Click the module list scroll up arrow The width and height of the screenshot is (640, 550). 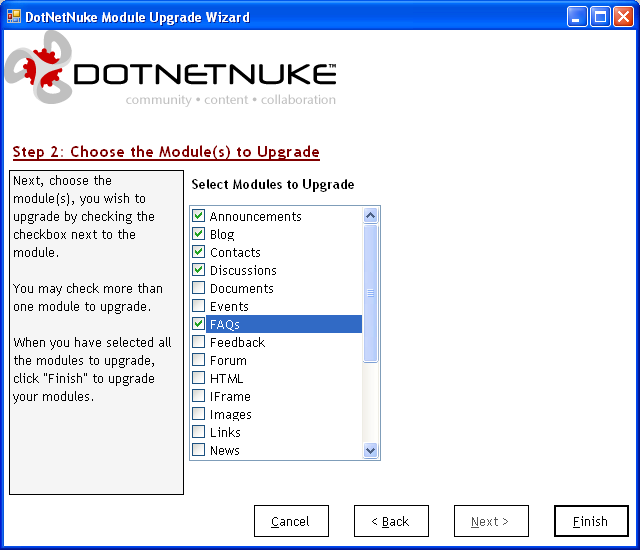click(x=371, y=215)
